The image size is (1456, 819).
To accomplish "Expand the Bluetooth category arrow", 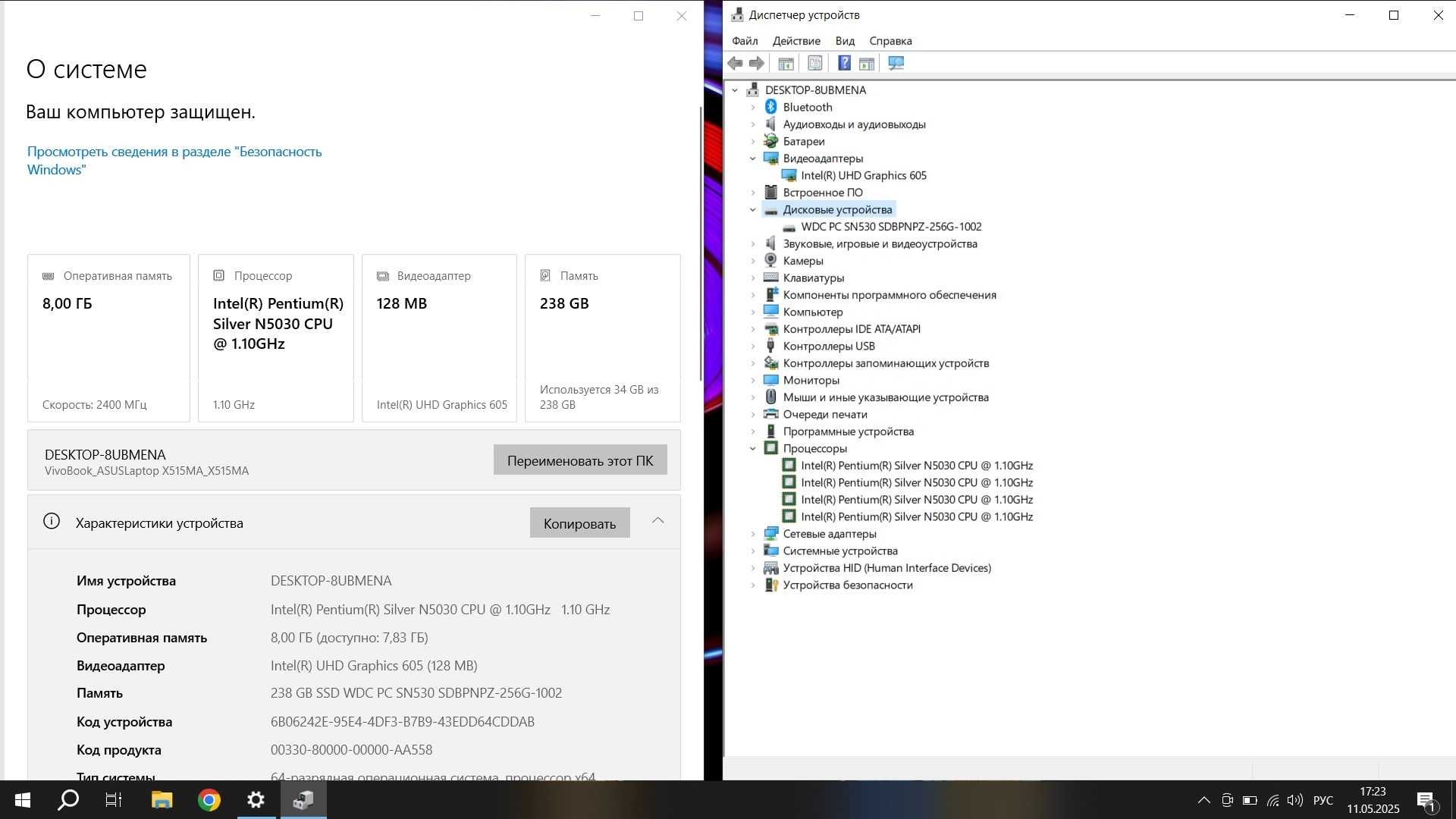I will [753, 108].
